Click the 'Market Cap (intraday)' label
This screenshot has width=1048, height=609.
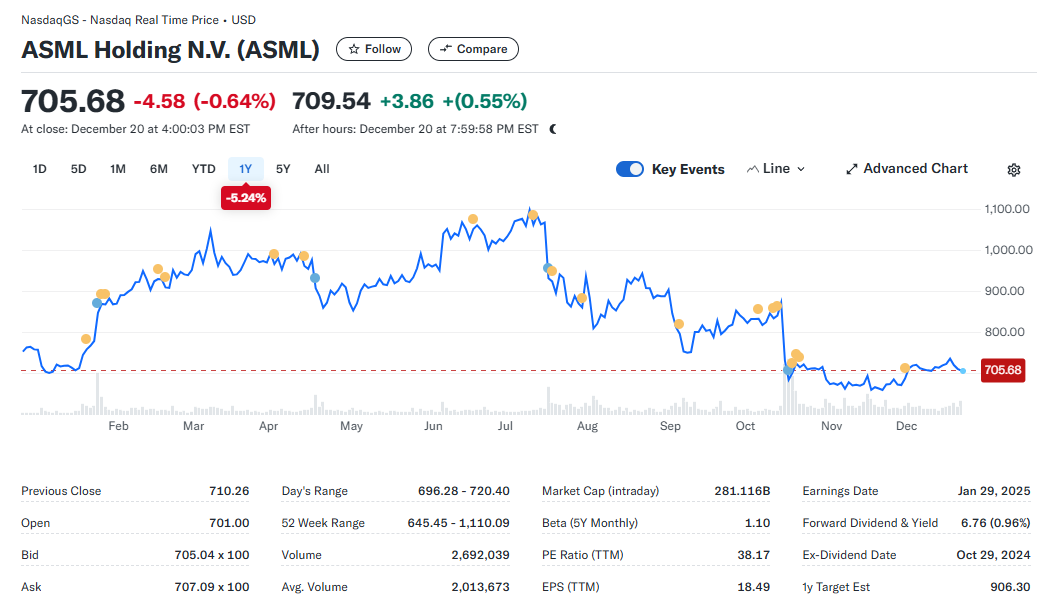pos(600,491)
